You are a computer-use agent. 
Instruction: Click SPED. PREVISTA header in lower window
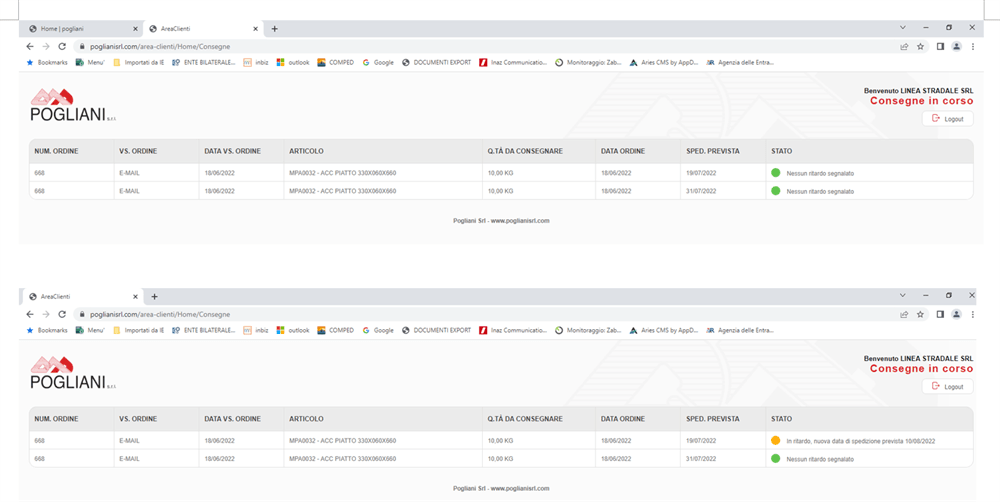[712, 419]
